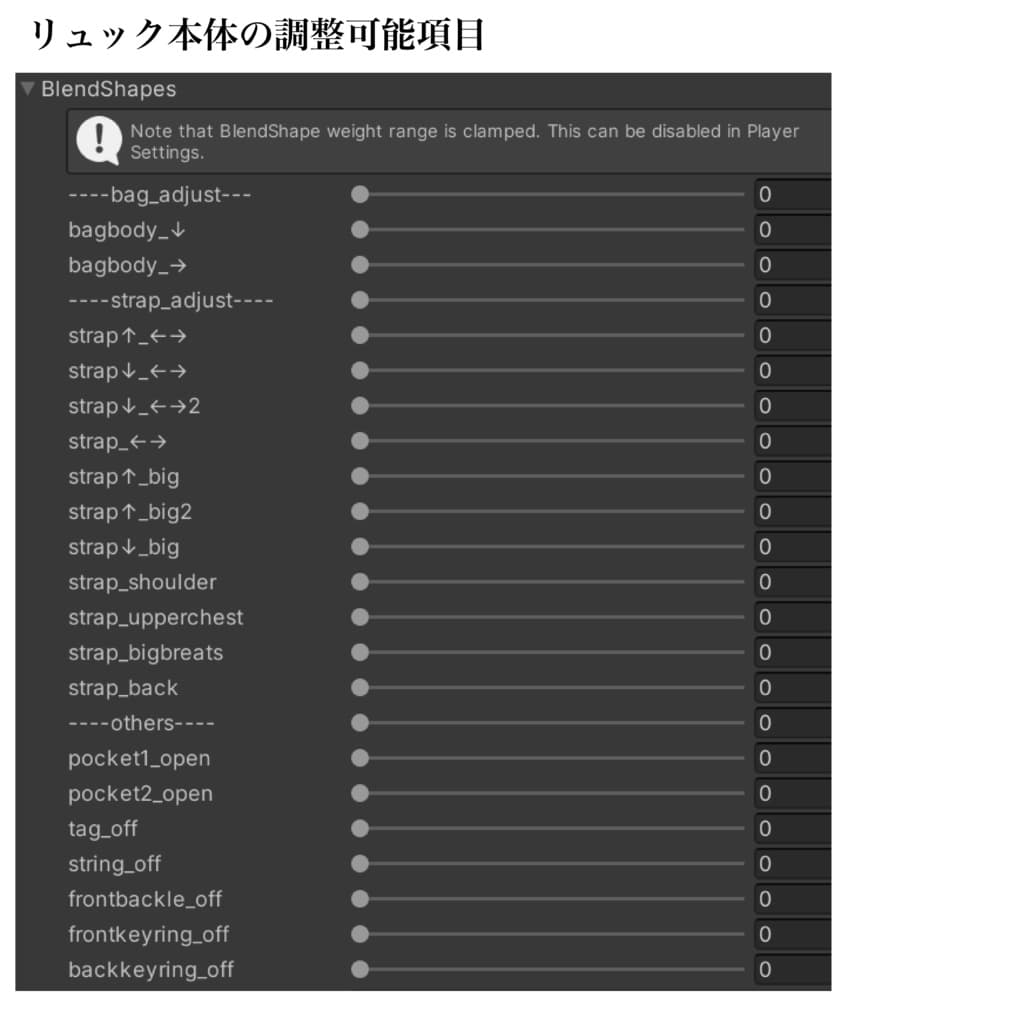
Task: Click the ----strap_adjust---- label
Action: [x=170, y=300]
